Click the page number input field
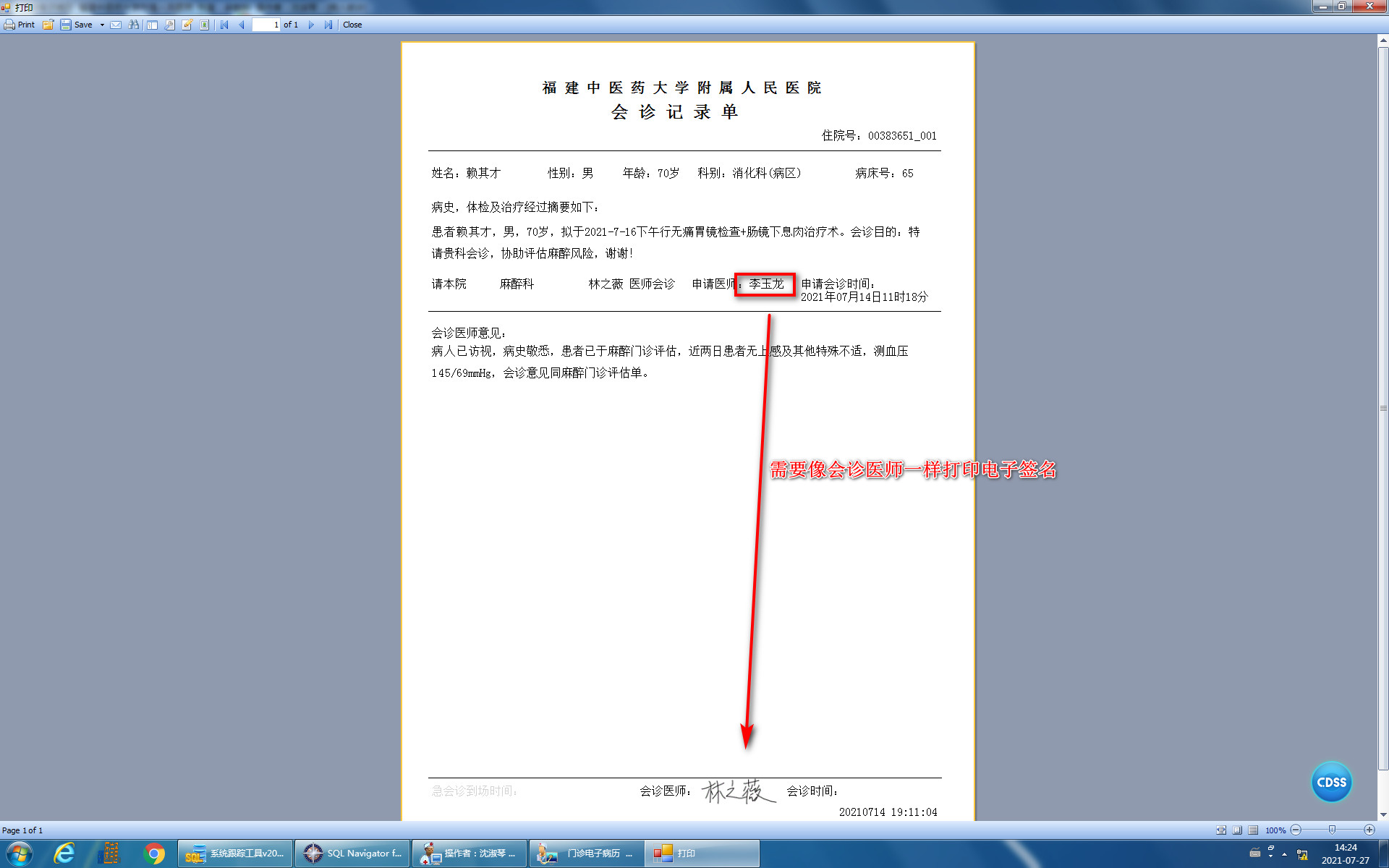 tap(266, 25)
